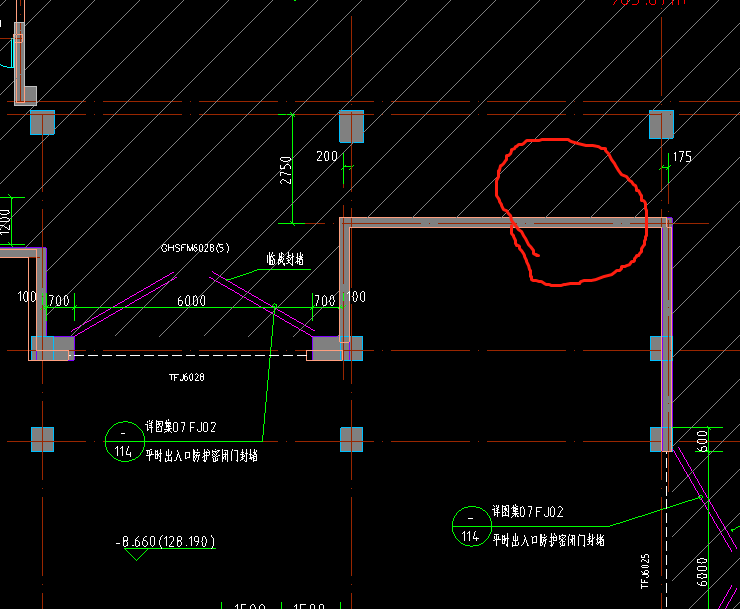Select the left 700 door jamb dimension

point(59,301)
